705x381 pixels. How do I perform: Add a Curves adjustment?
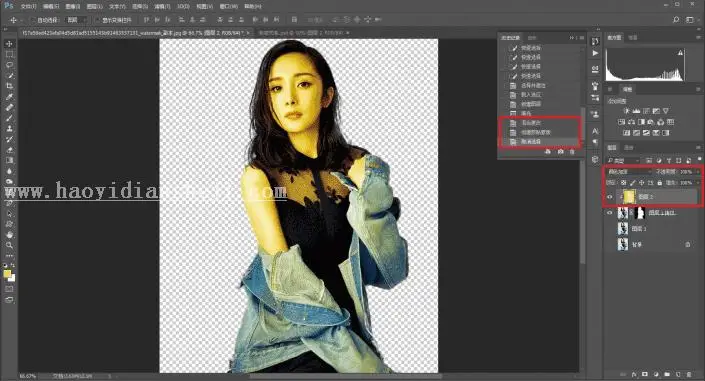646,111
